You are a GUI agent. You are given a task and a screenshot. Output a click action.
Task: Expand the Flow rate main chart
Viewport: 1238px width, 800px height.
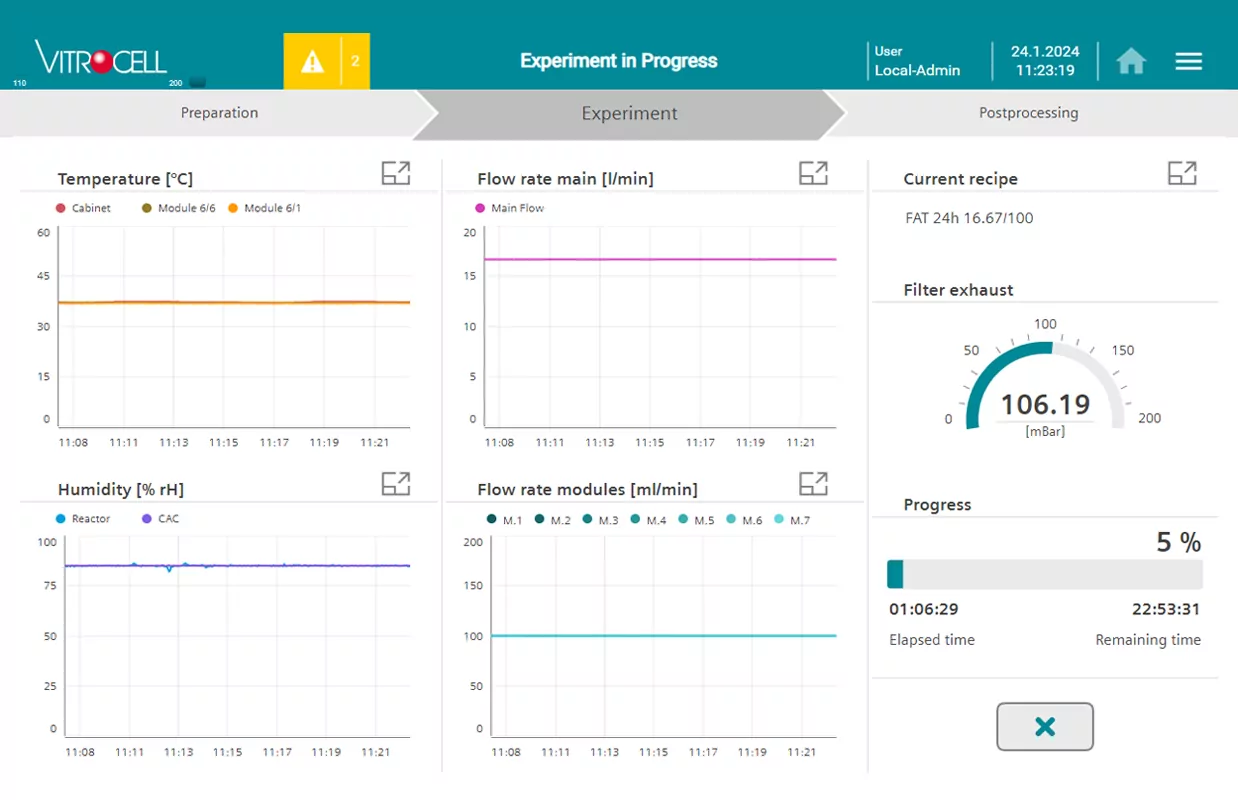[813, 173]
